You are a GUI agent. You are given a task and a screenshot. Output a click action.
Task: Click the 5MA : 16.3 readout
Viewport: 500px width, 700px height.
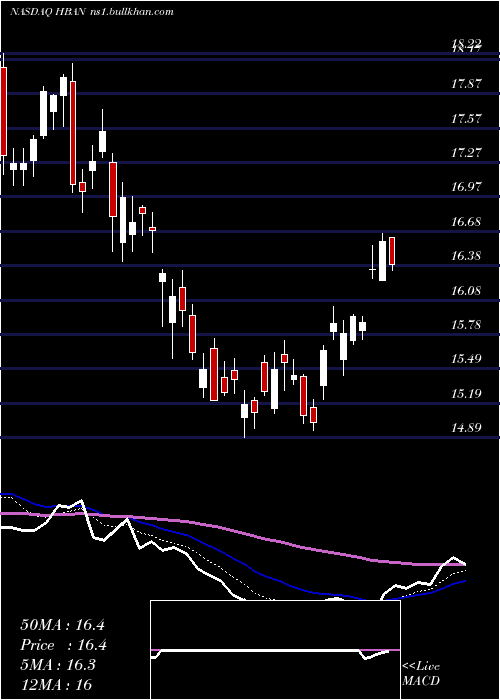tap(59, 665)
